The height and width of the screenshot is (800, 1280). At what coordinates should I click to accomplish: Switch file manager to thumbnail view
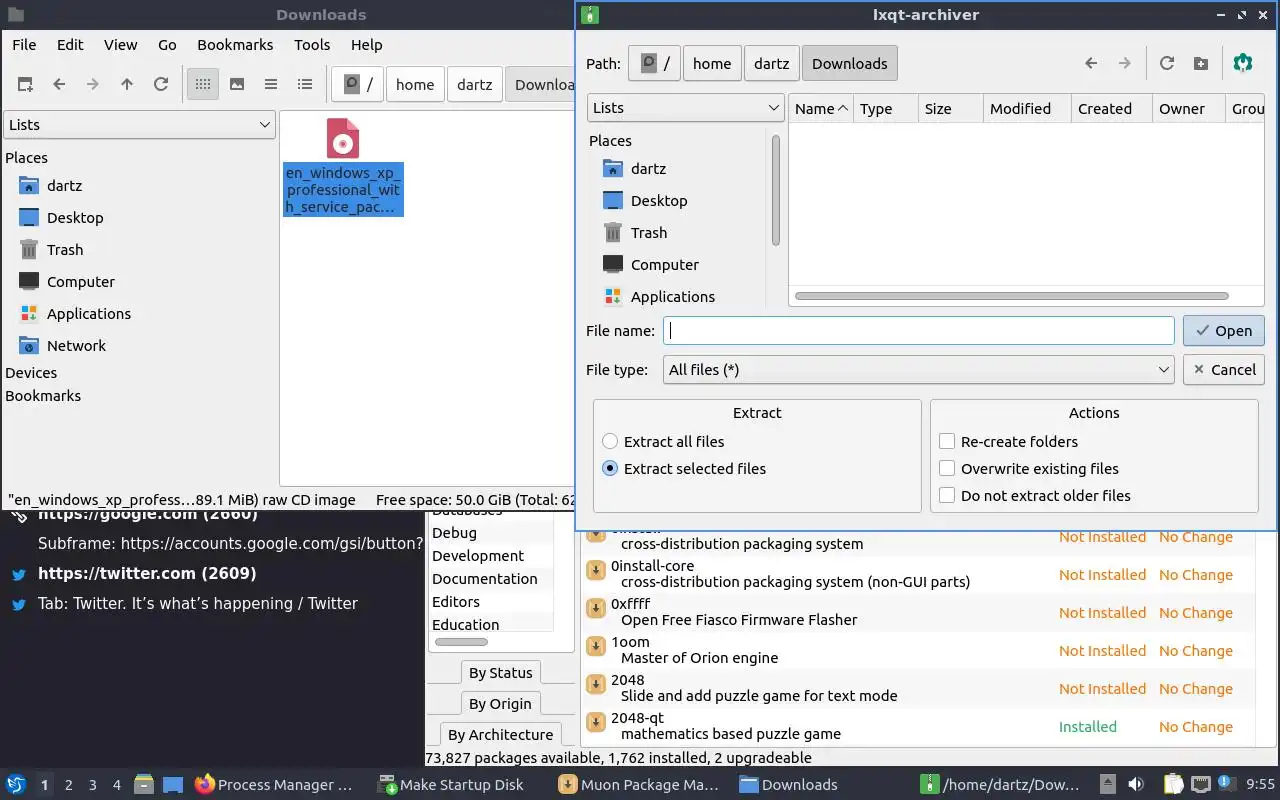click(237, 84)
